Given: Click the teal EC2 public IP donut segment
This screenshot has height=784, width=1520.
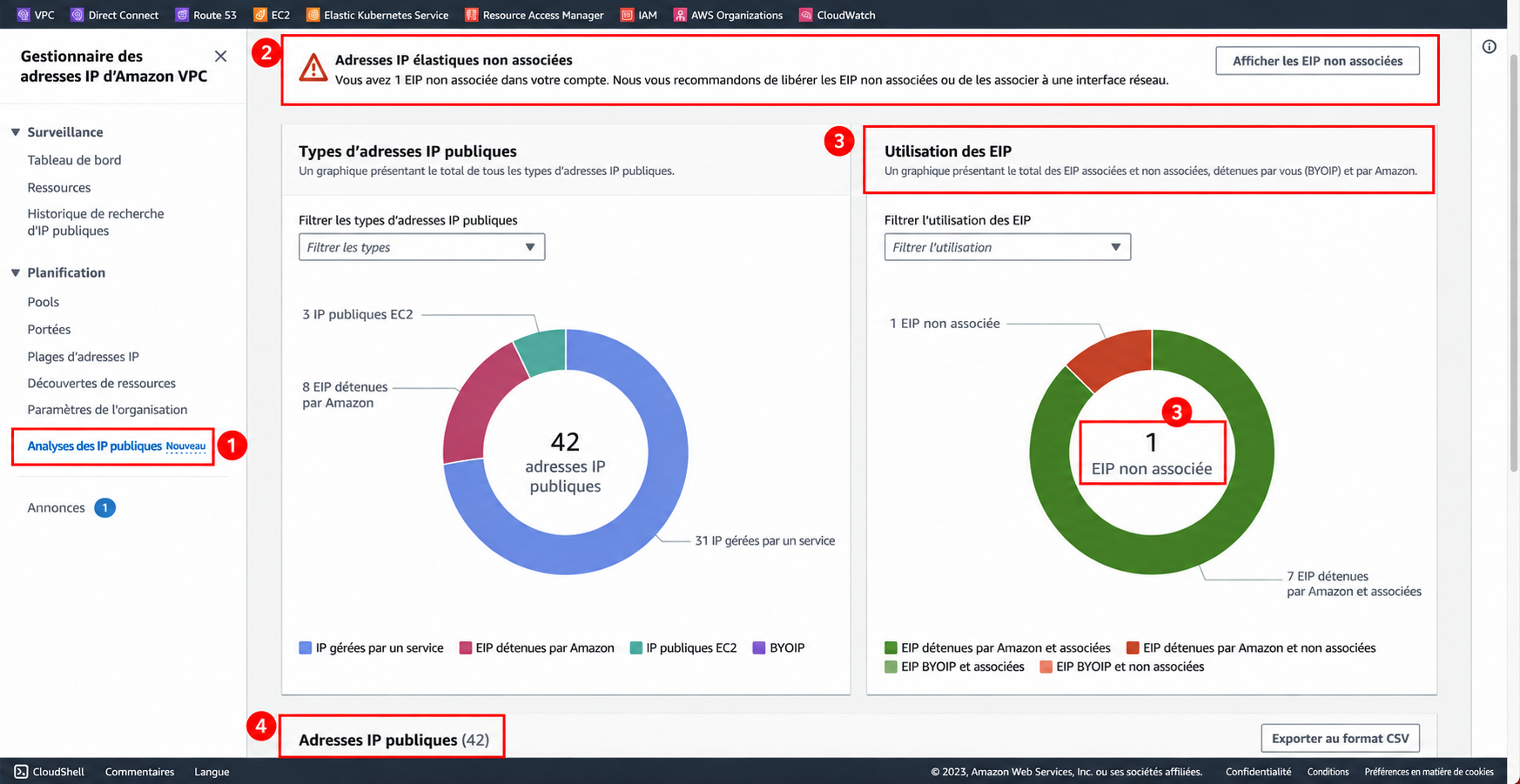Looking at the screenshot, I should click(543, 351).
